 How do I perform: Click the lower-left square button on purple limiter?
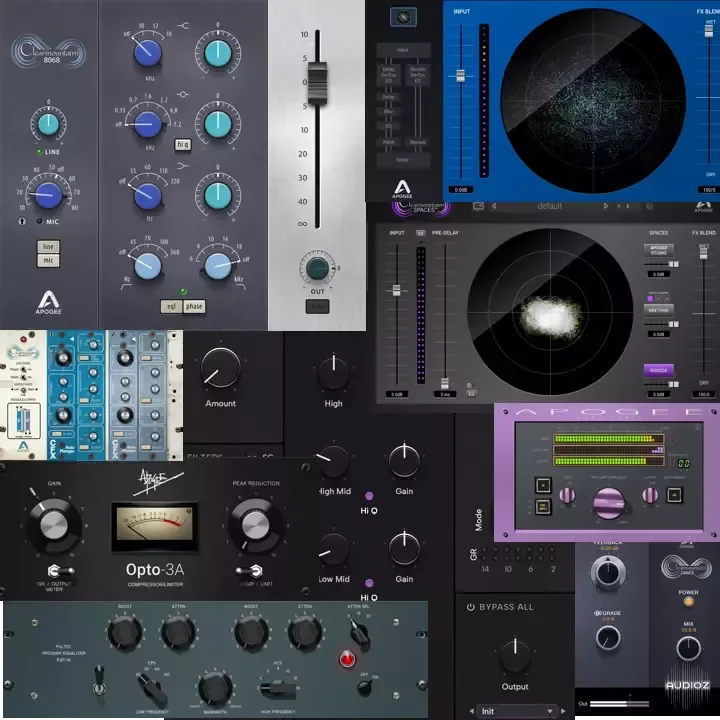(543, 507)
